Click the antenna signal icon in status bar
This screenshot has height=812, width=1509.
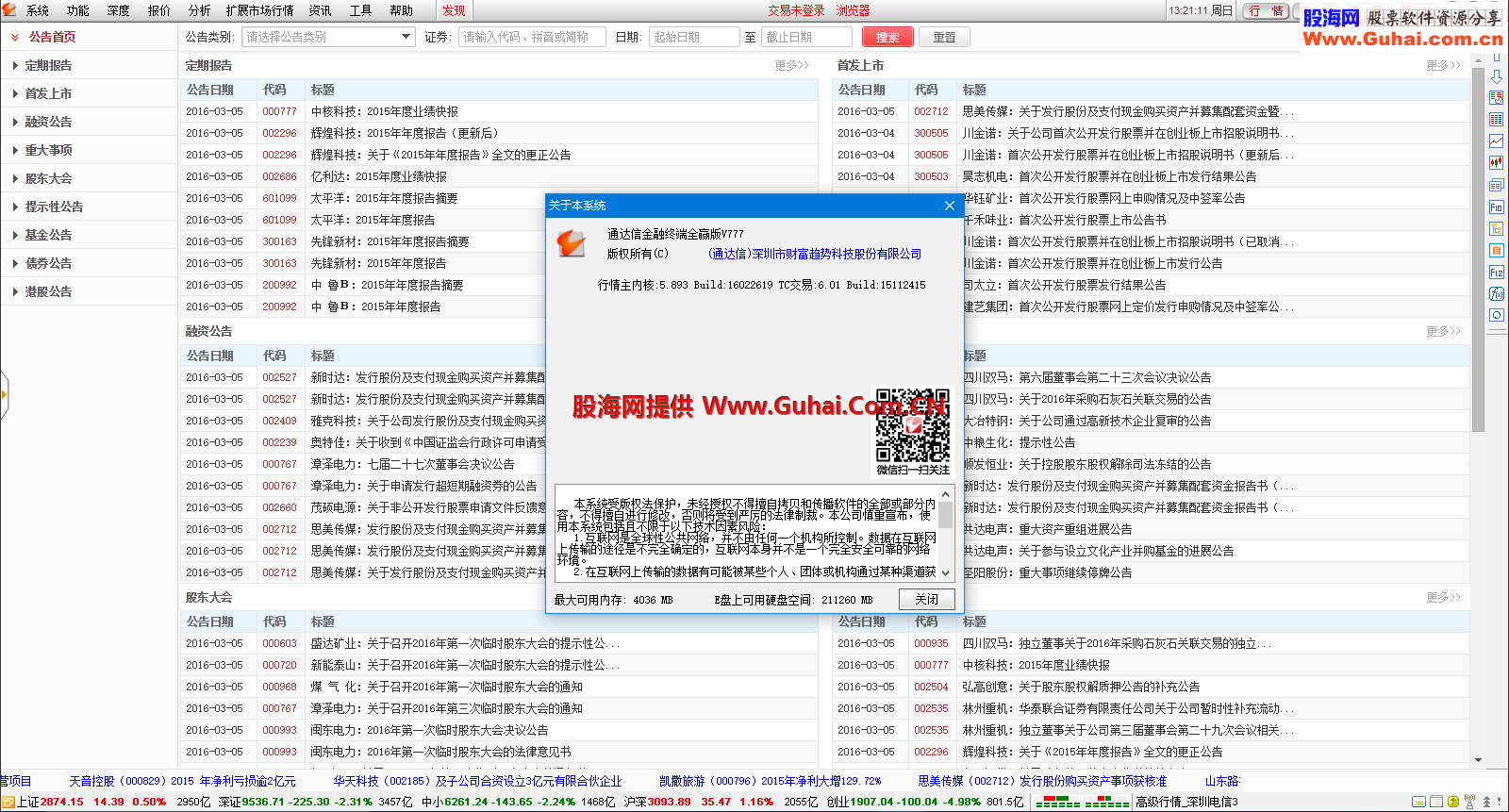pos(1469,802)
